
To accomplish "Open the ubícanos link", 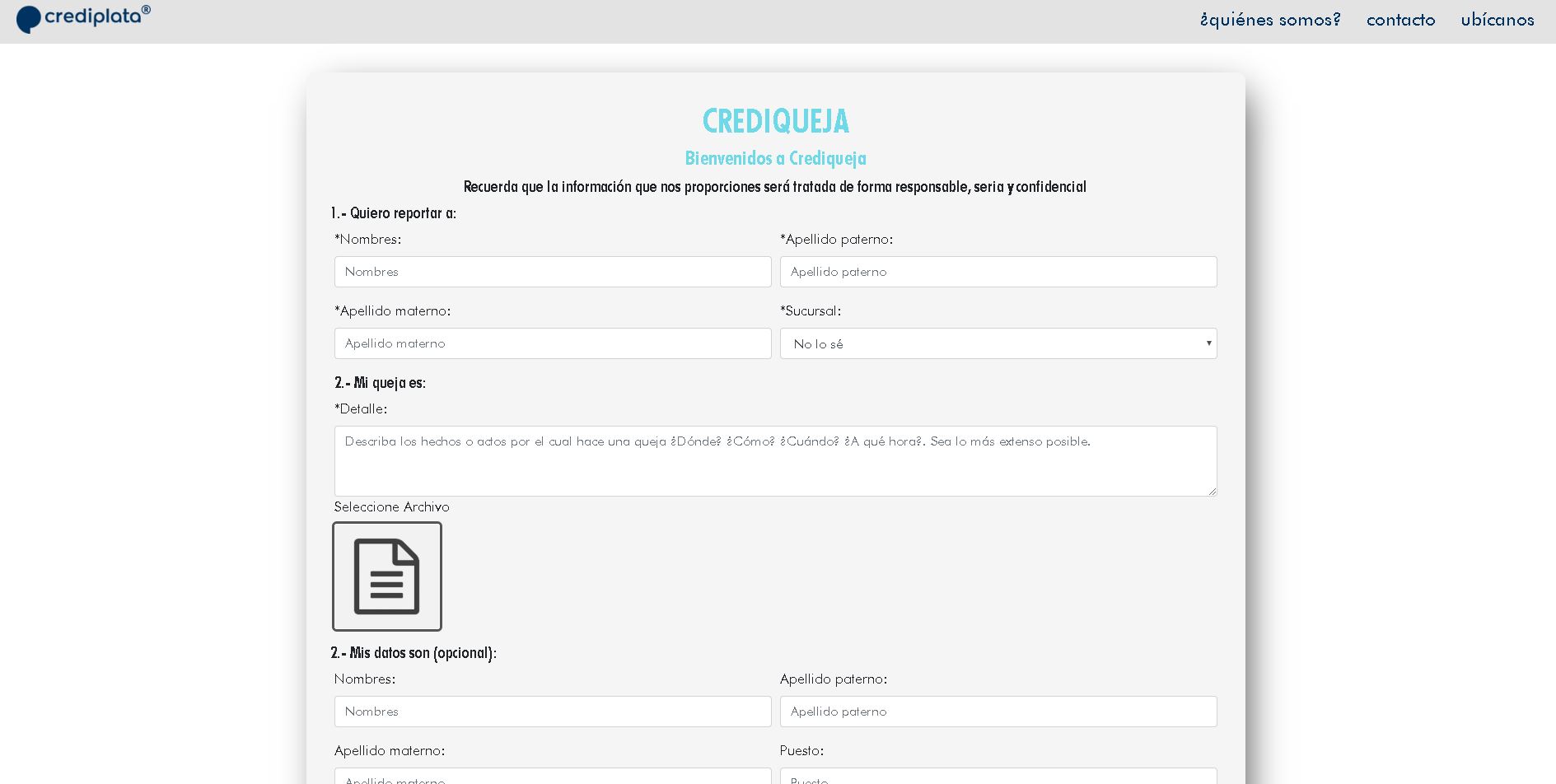I will (x=1498, y=20).
